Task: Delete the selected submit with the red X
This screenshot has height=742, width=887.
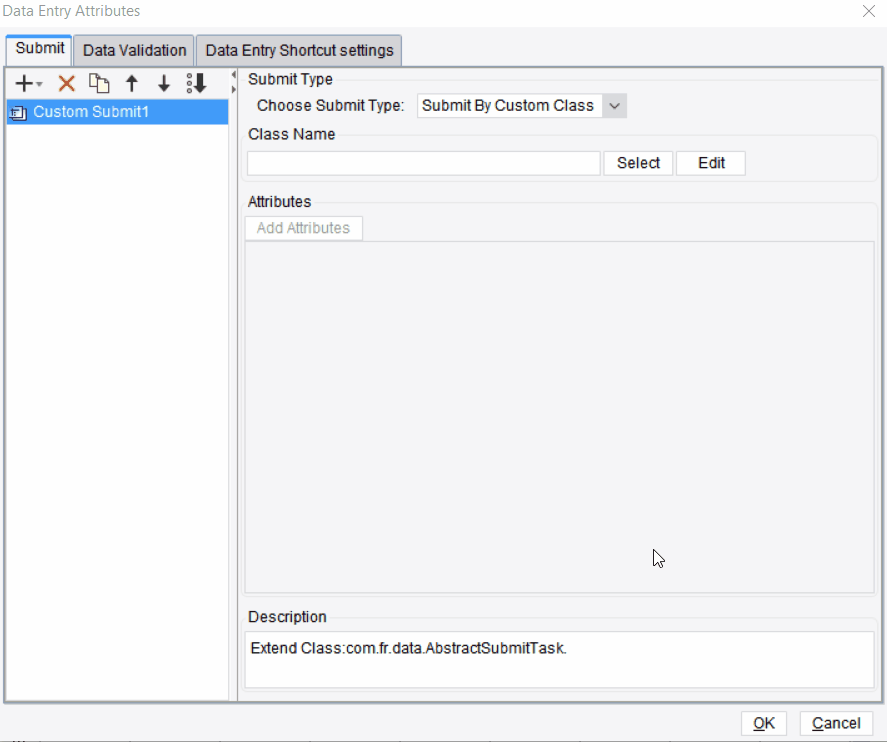Action: 67,84
